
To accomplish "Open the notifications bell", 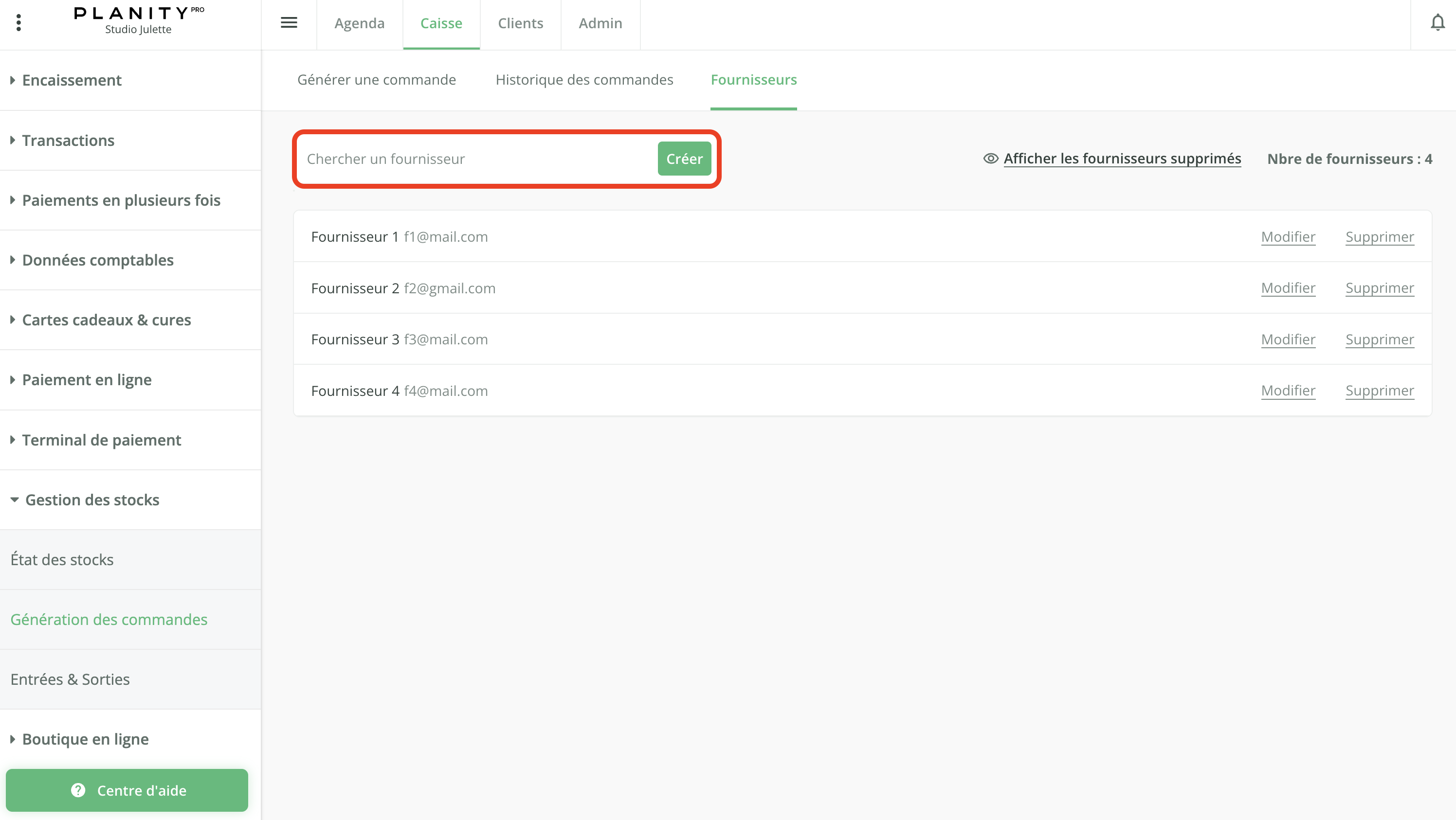I will point(1438,22).
